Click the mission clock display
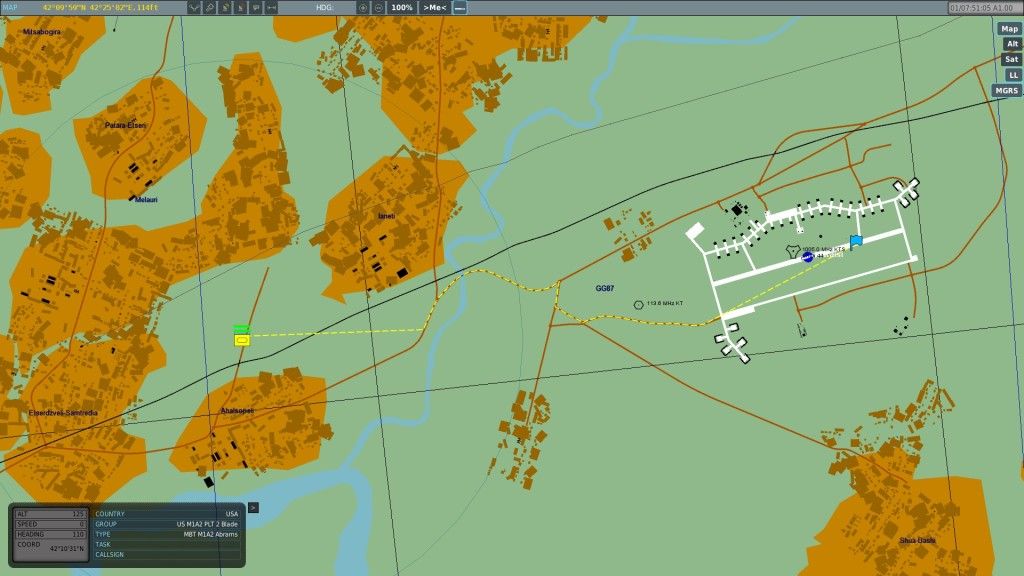This screenshot has width=1024, height=576. 983,7
